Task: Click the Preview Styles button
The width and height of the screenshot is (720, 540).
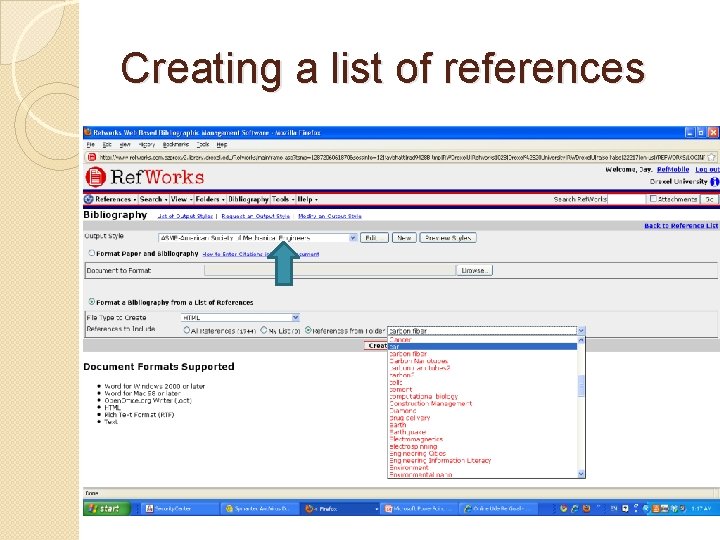Action: pos(448,238)
